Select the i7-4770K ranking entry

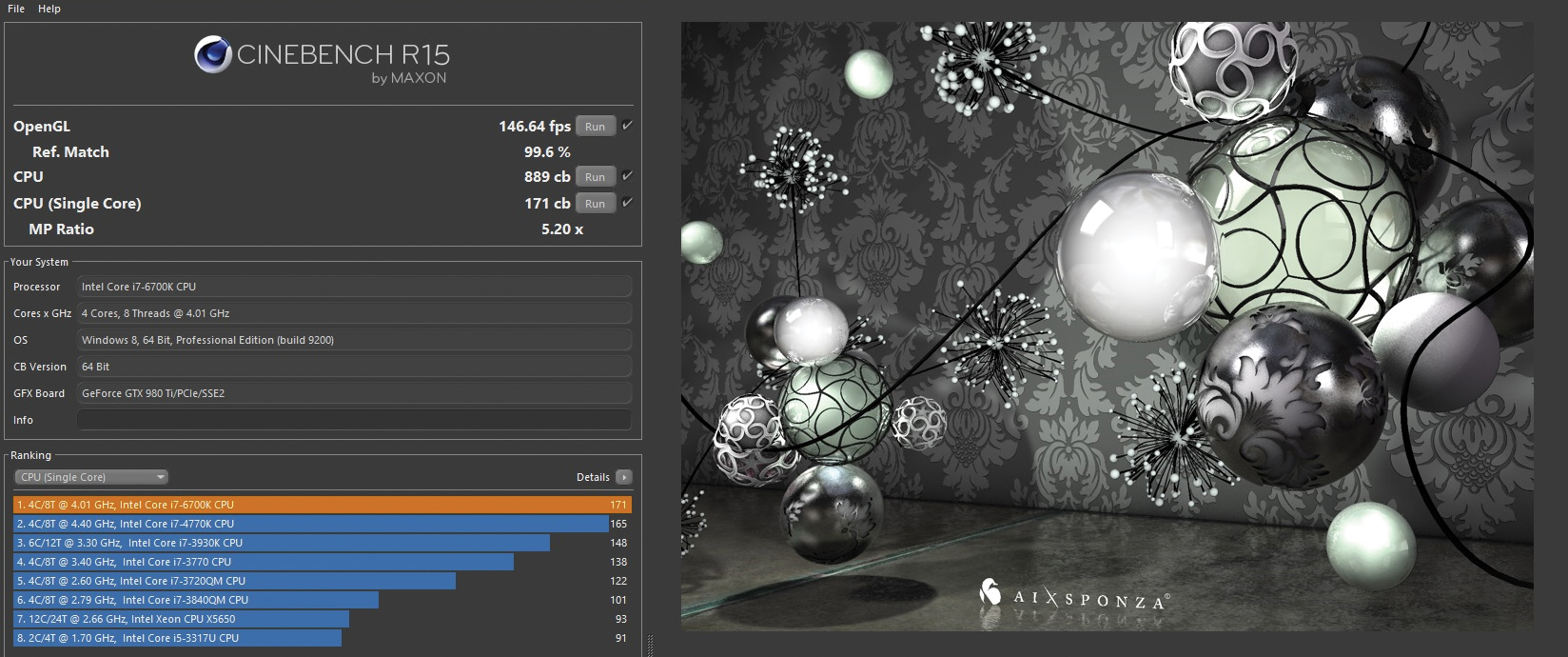click(x=310, y=524)
